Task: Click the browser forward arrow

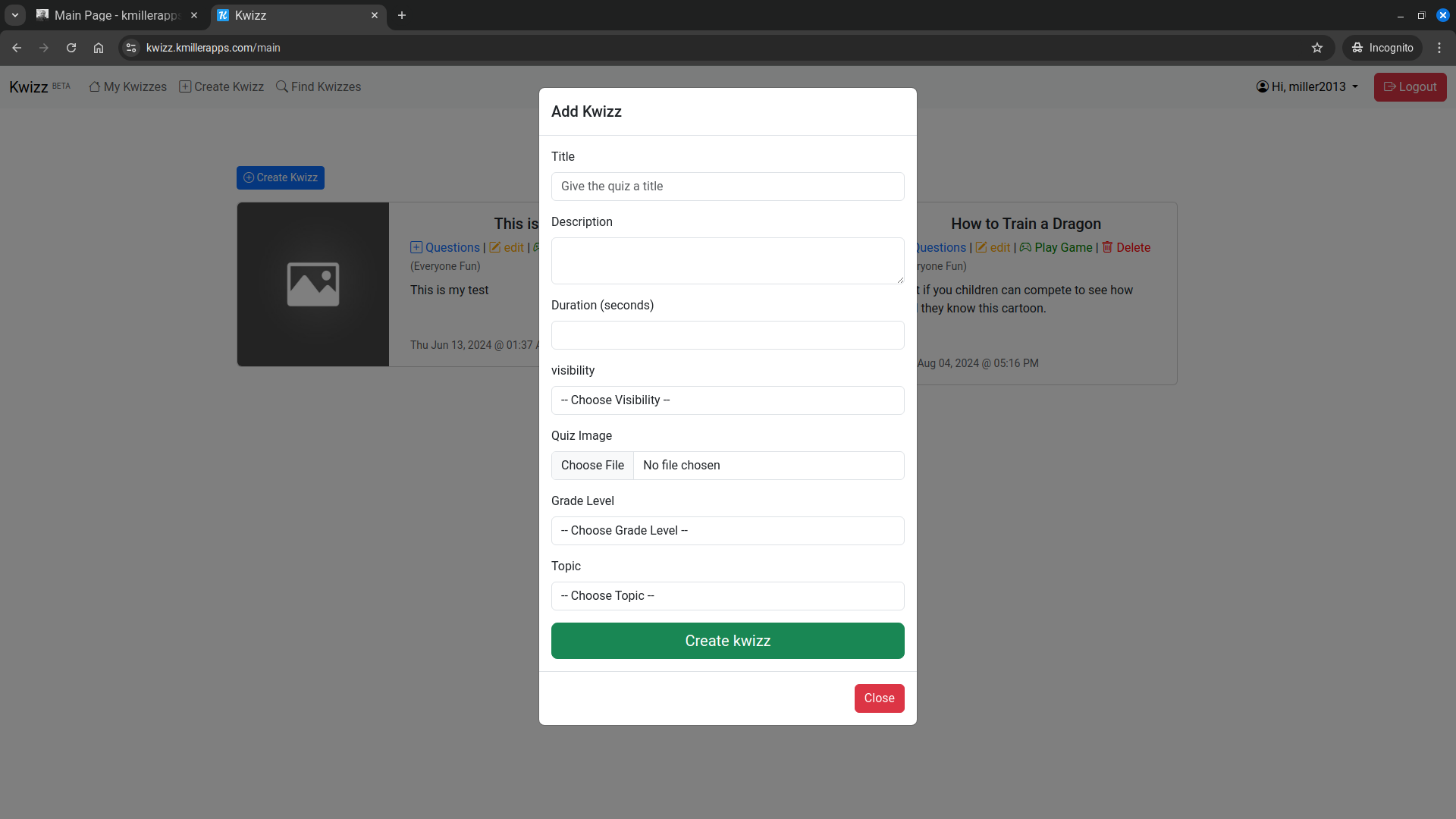Action: pyautogui.click(x=44, y=48)
